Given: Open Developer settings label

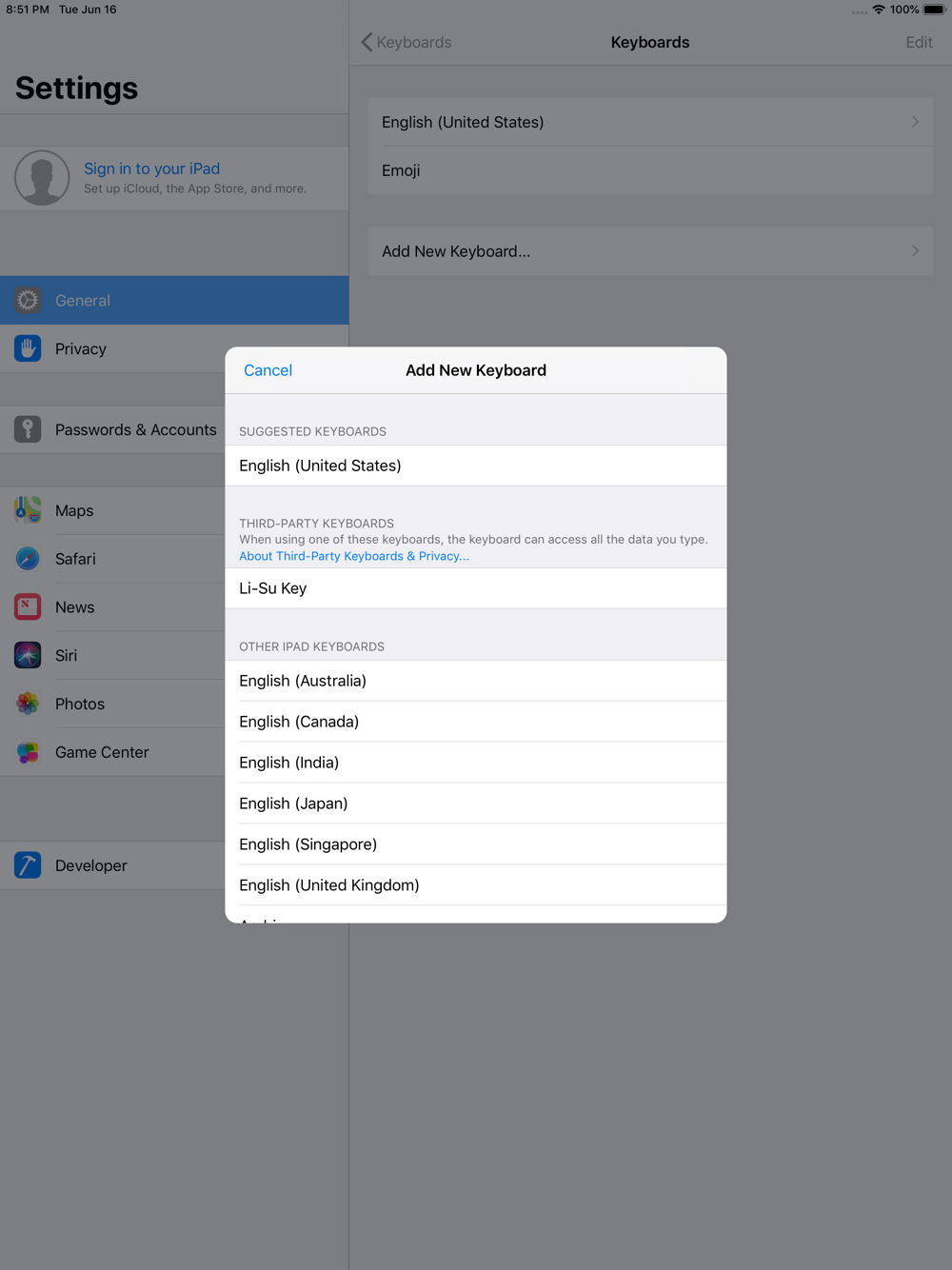Looking at the screenshot, I should [90, 865].
